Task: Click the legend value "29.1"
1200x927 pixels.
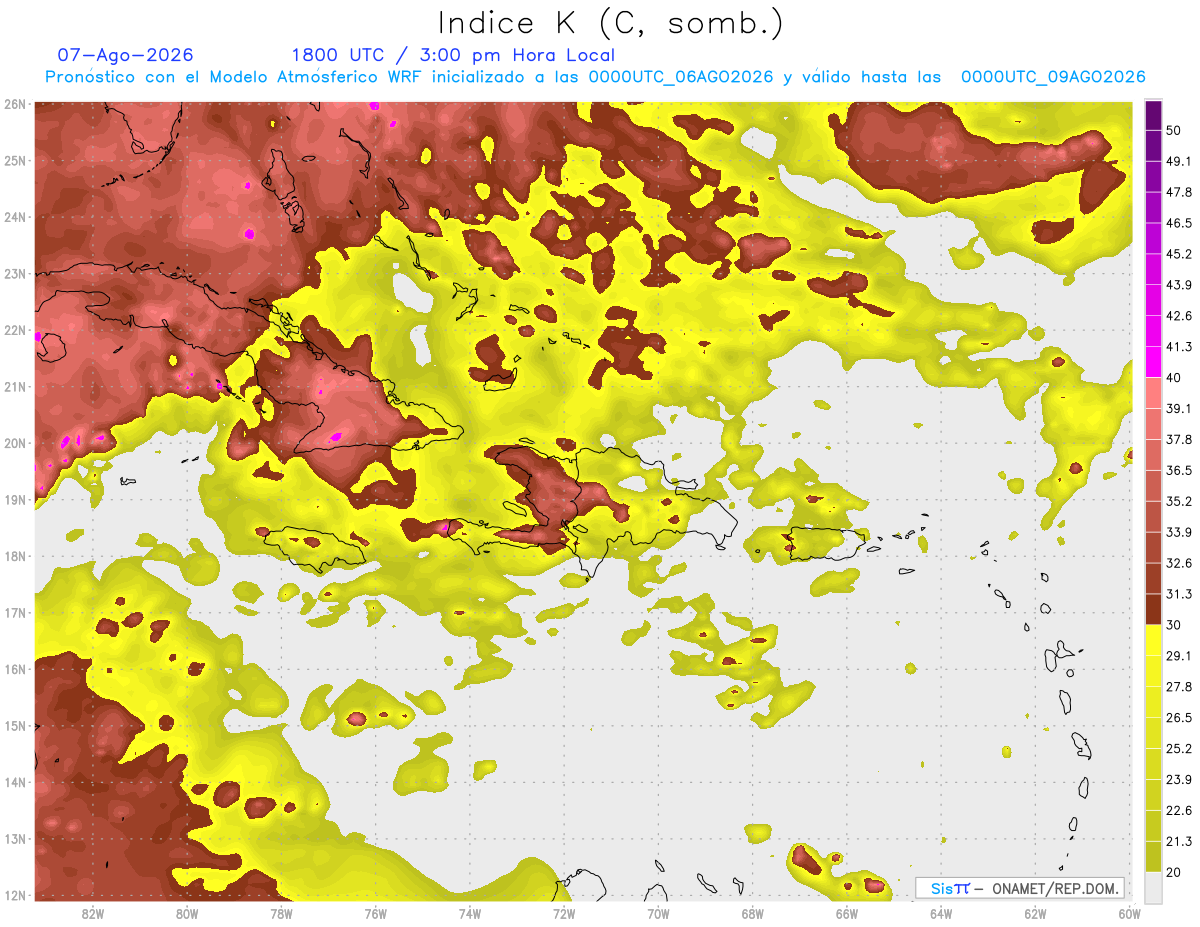Action: [x=1179, y=656]
